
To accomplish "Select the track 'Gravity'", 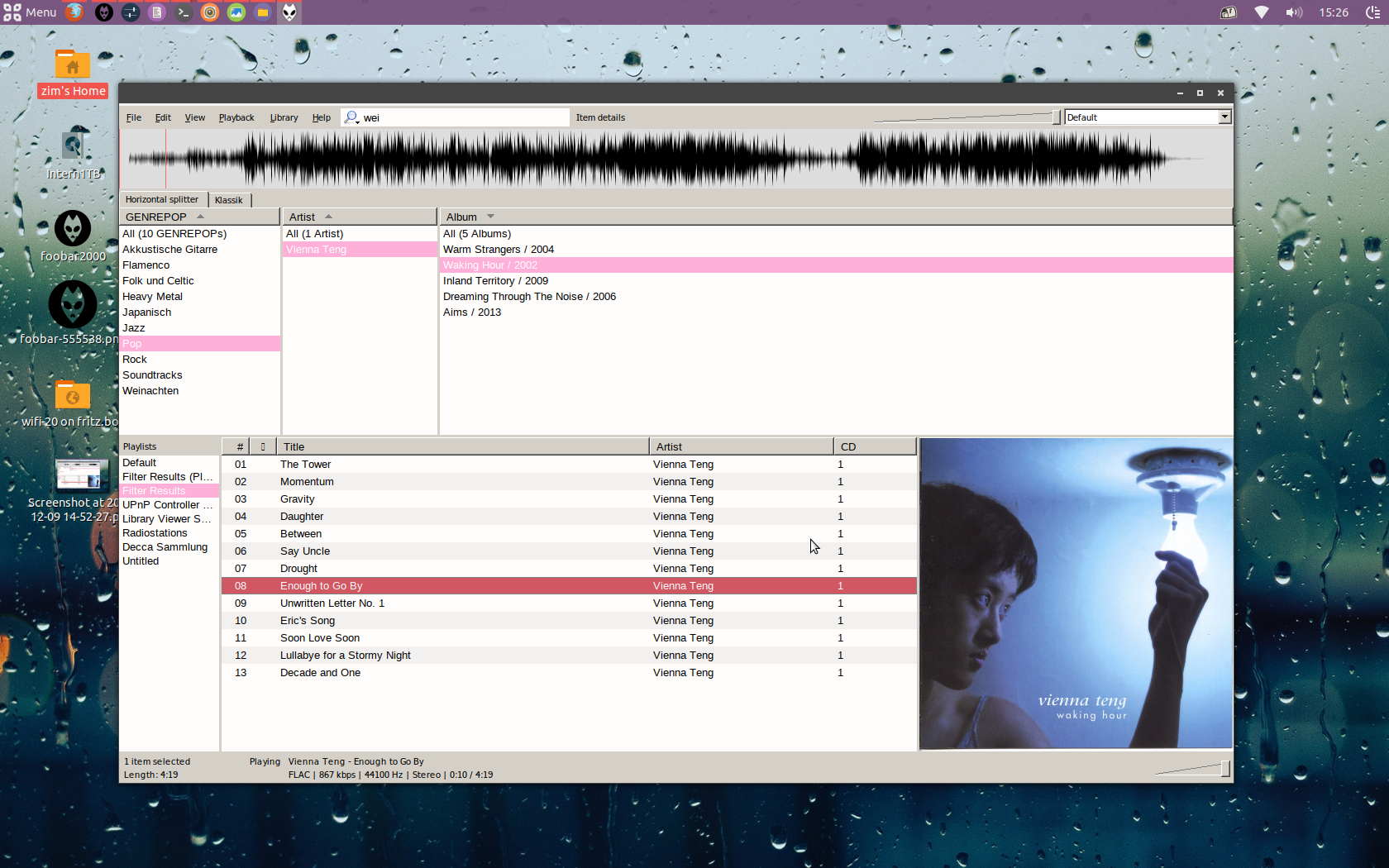I will [569, 499].
